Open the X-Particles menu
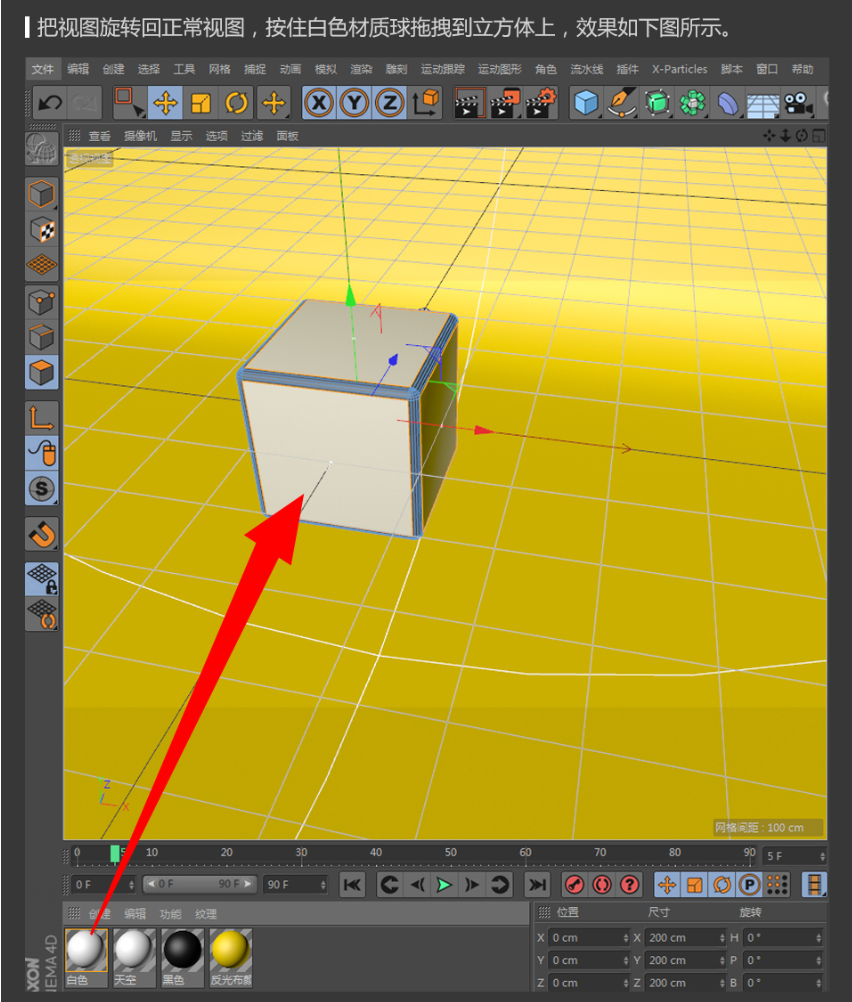This screenshot has width=852, height=1002. click(679, 69)
